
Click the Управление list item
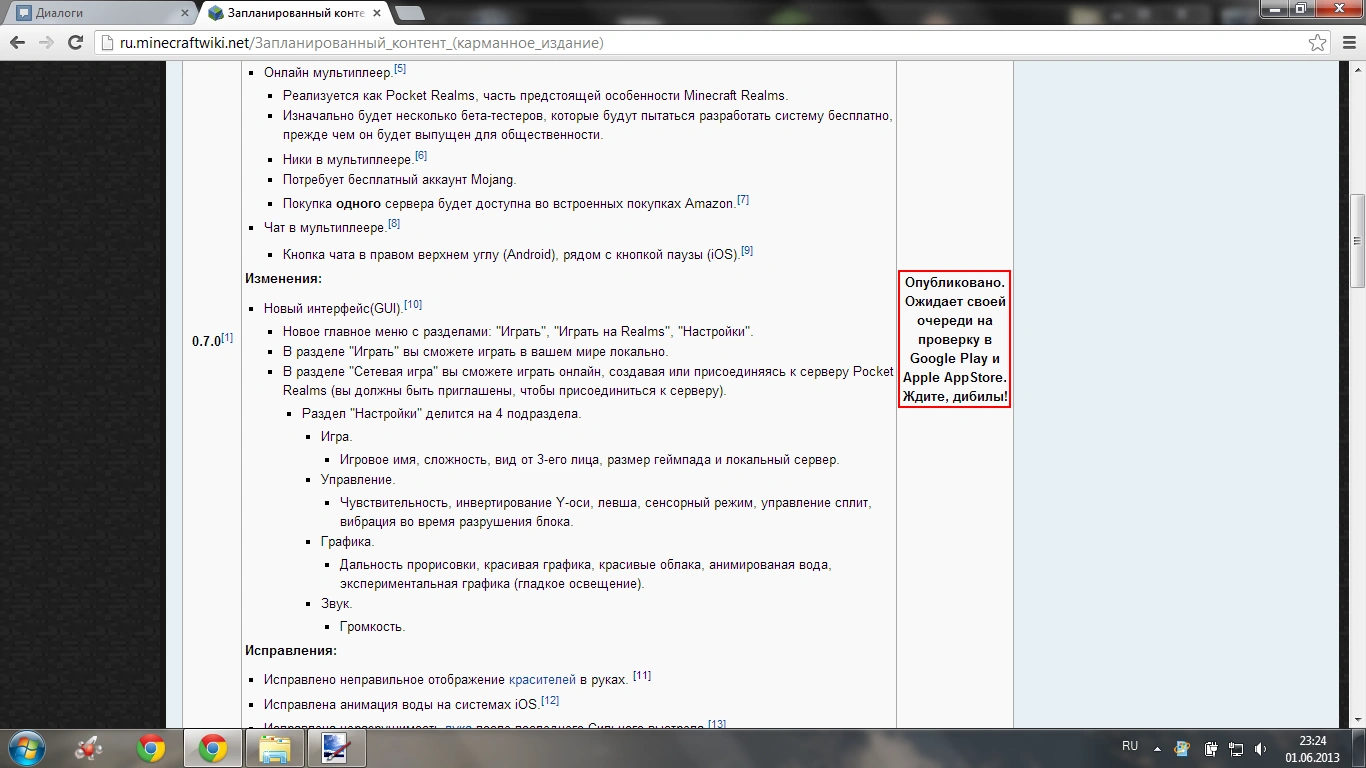click(x=358, y=480)
